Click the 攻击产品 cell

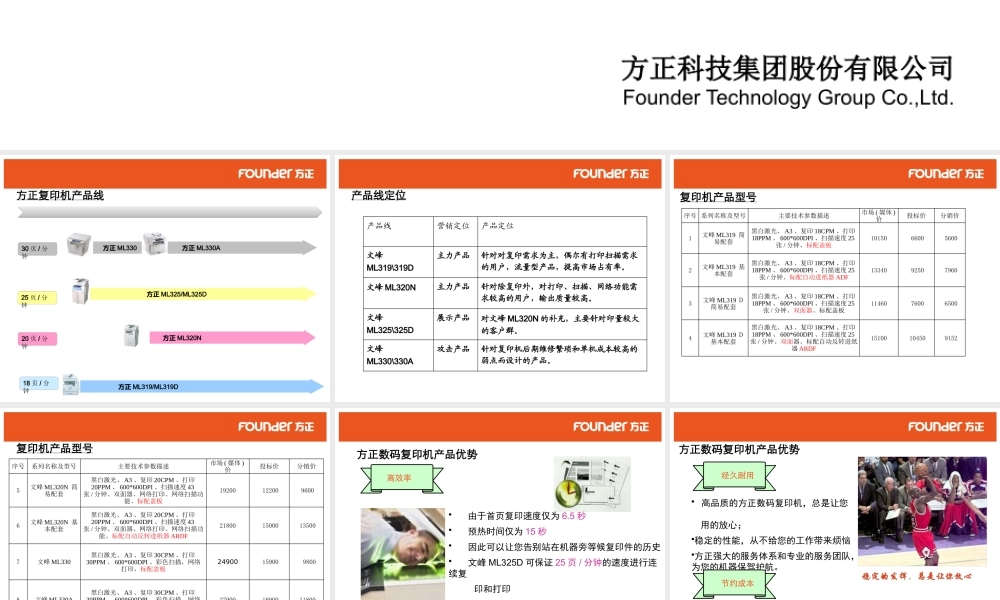[455, 355]
